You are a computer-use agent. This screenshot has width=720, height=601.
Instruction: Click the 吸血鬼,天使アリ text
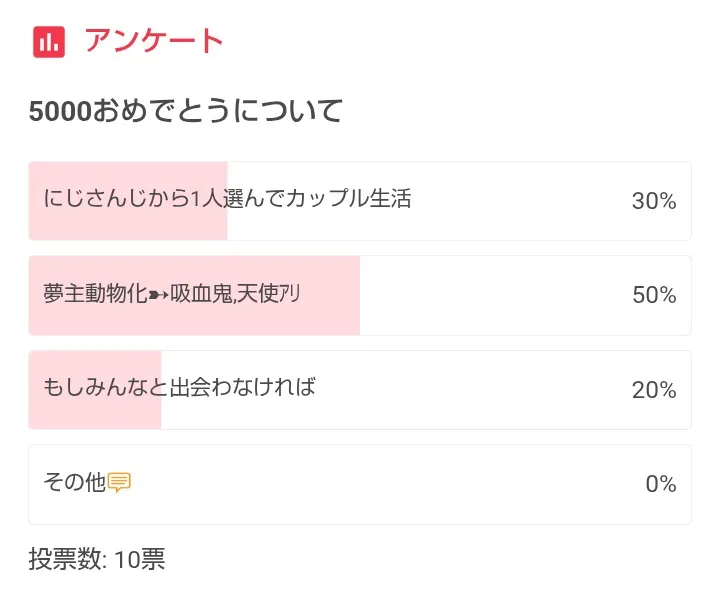pos(236,295)
